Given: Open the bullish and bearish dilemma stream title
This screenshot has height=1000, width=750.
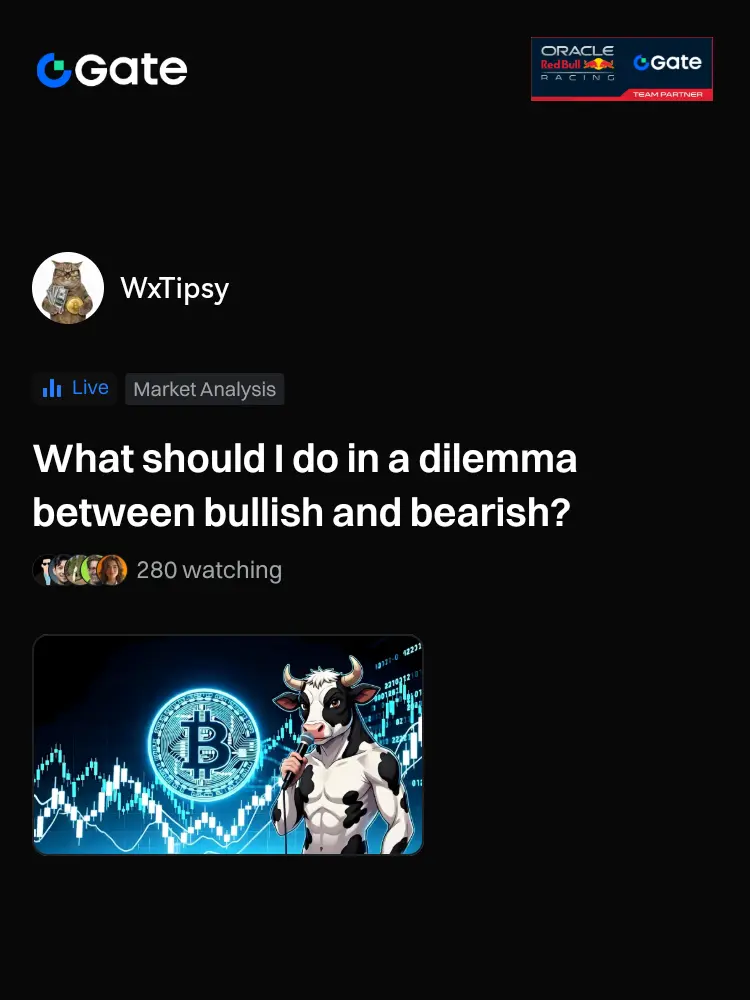Looking at the screenshot, I should pos(305,485).
